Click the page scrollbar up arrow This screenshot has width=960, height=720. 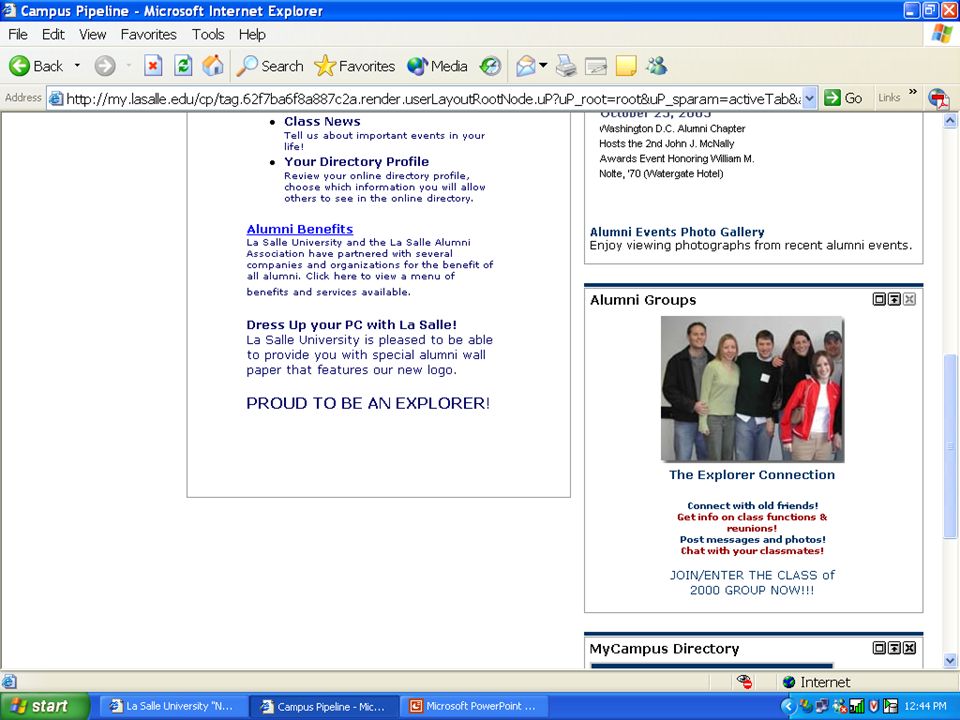(950, 121)
